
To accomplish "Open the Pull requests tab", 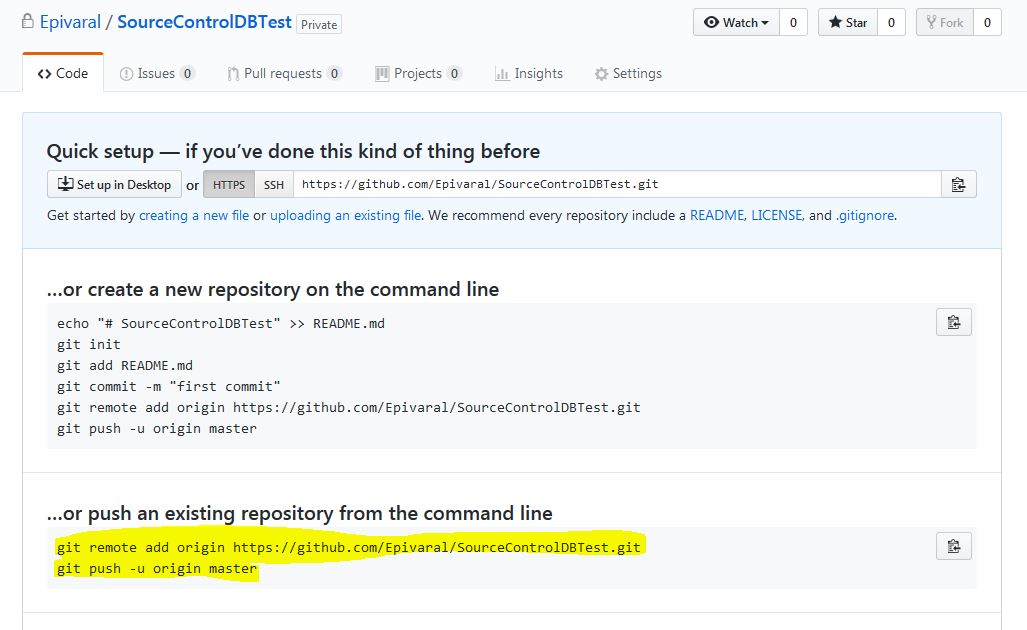I will click(x=284, y=73).
